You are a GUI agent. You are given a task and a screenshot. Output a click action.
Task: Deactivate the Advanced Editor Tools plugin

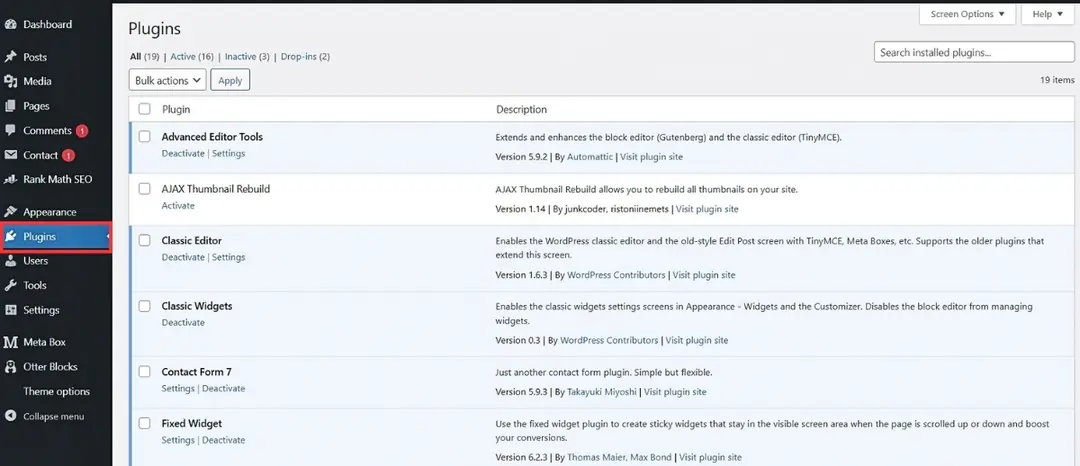click(183, 153)
